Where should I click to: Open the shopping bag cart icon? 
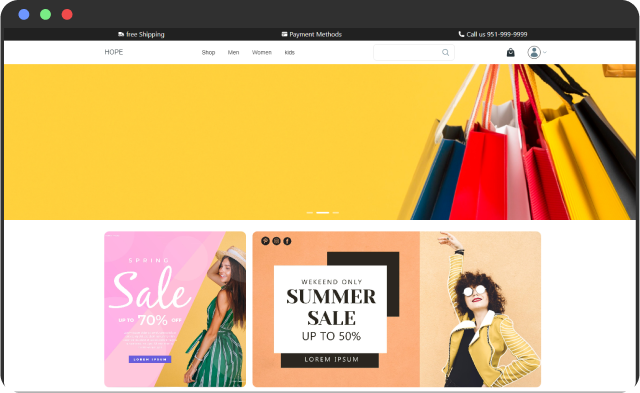pyautogui.click(x=510, y=52)
